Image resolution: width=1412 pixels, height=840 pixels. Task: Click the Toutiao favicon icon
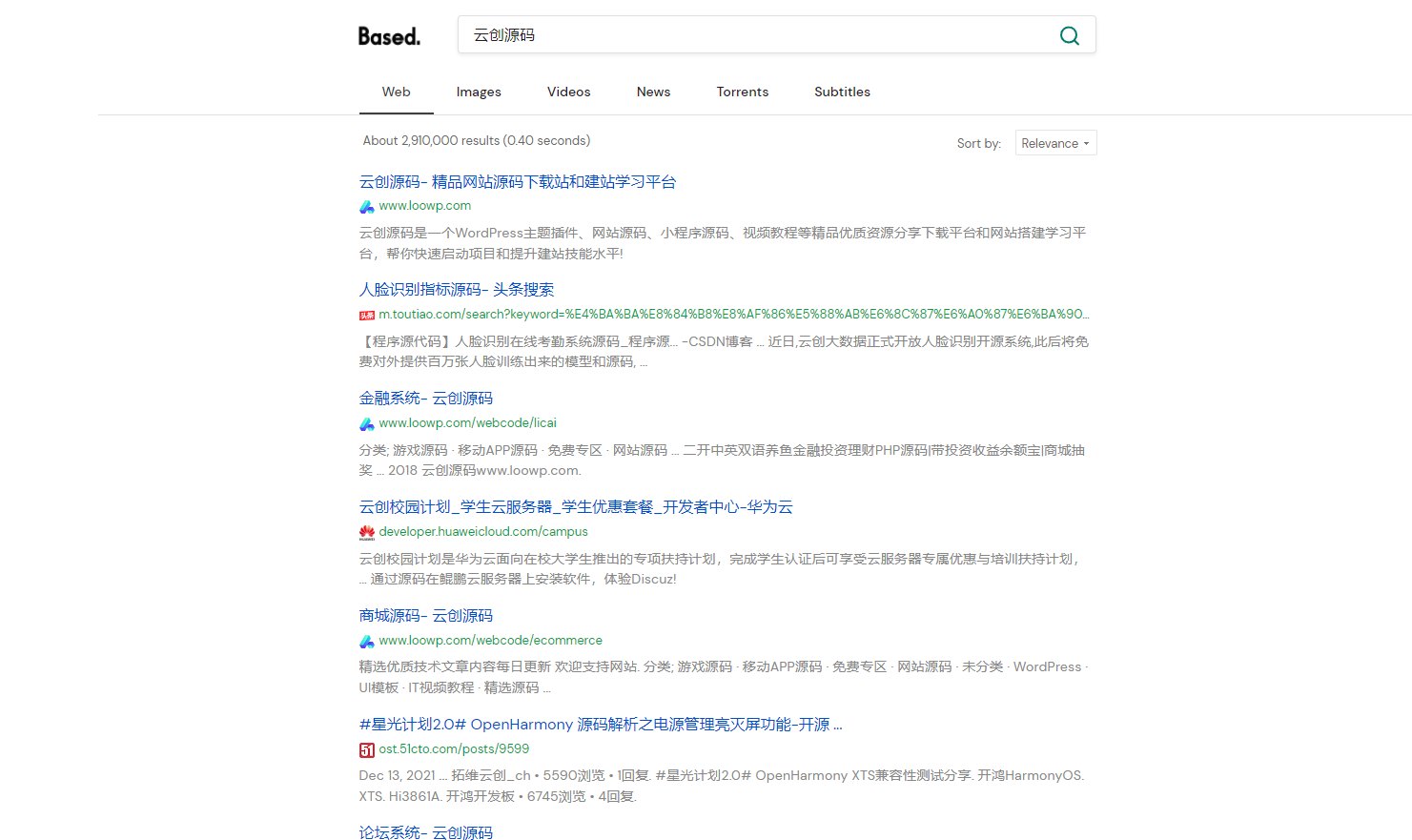(367, 315)
